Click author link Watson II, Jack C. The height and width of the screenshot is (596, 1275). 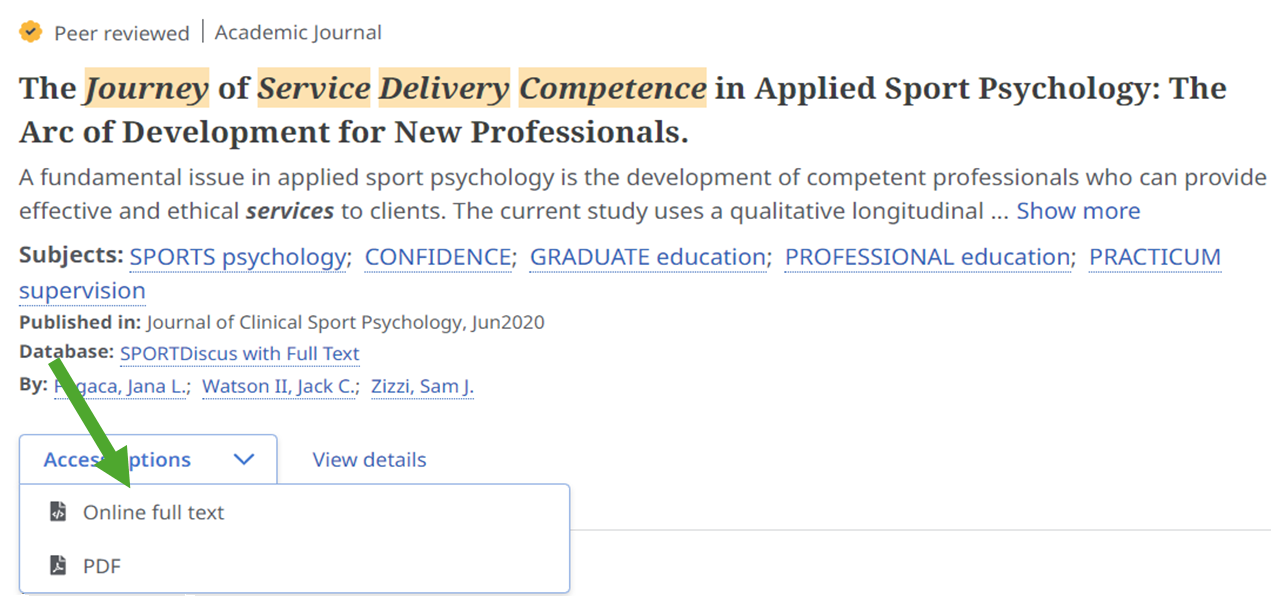click(x=279, y=386)
